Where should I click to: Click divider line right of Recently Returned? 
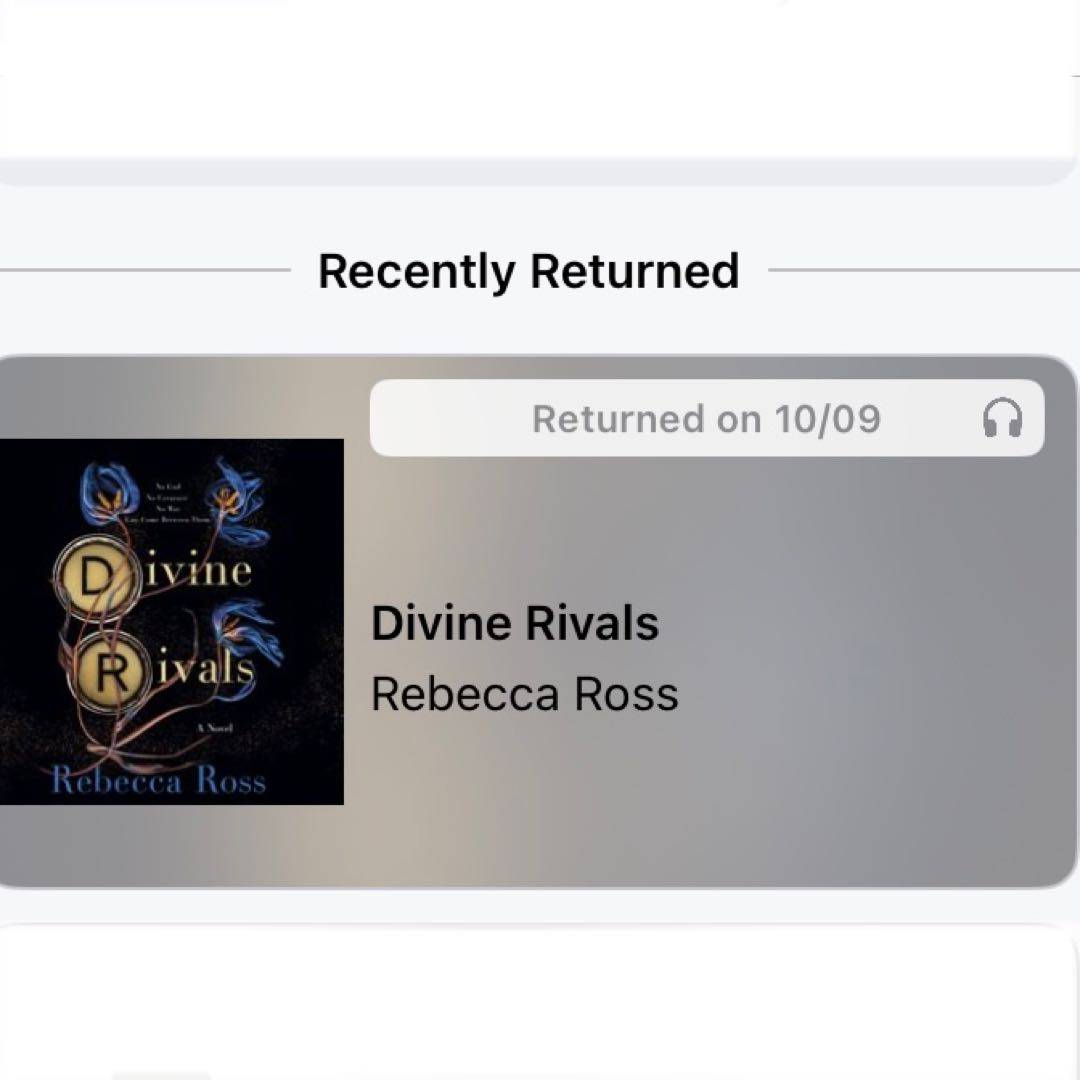[x=924, y=270]
